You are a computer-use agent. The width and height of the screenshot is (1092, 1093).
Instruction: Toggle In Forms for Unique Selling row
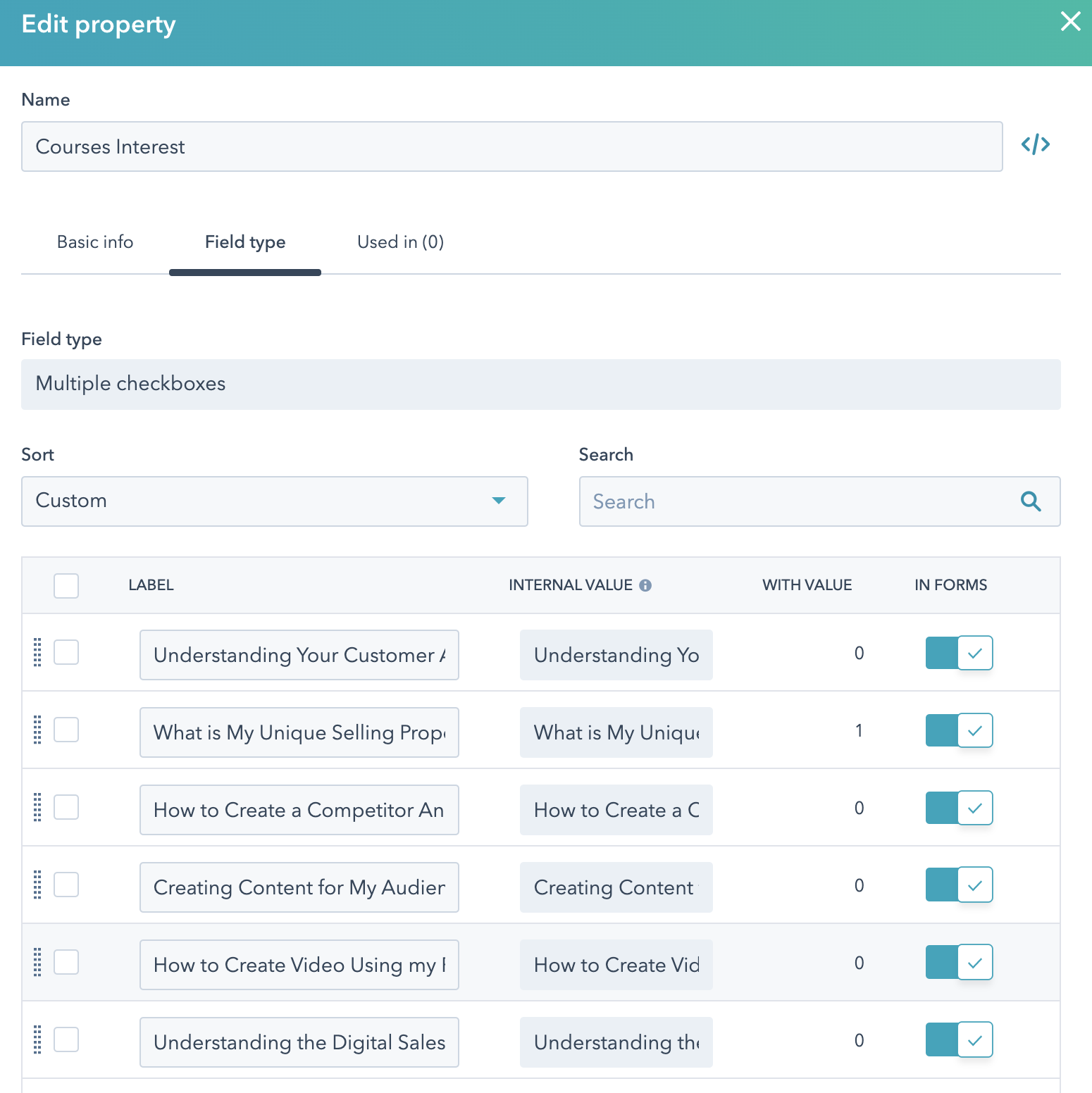pyautogui.click(x=960, y=730)
